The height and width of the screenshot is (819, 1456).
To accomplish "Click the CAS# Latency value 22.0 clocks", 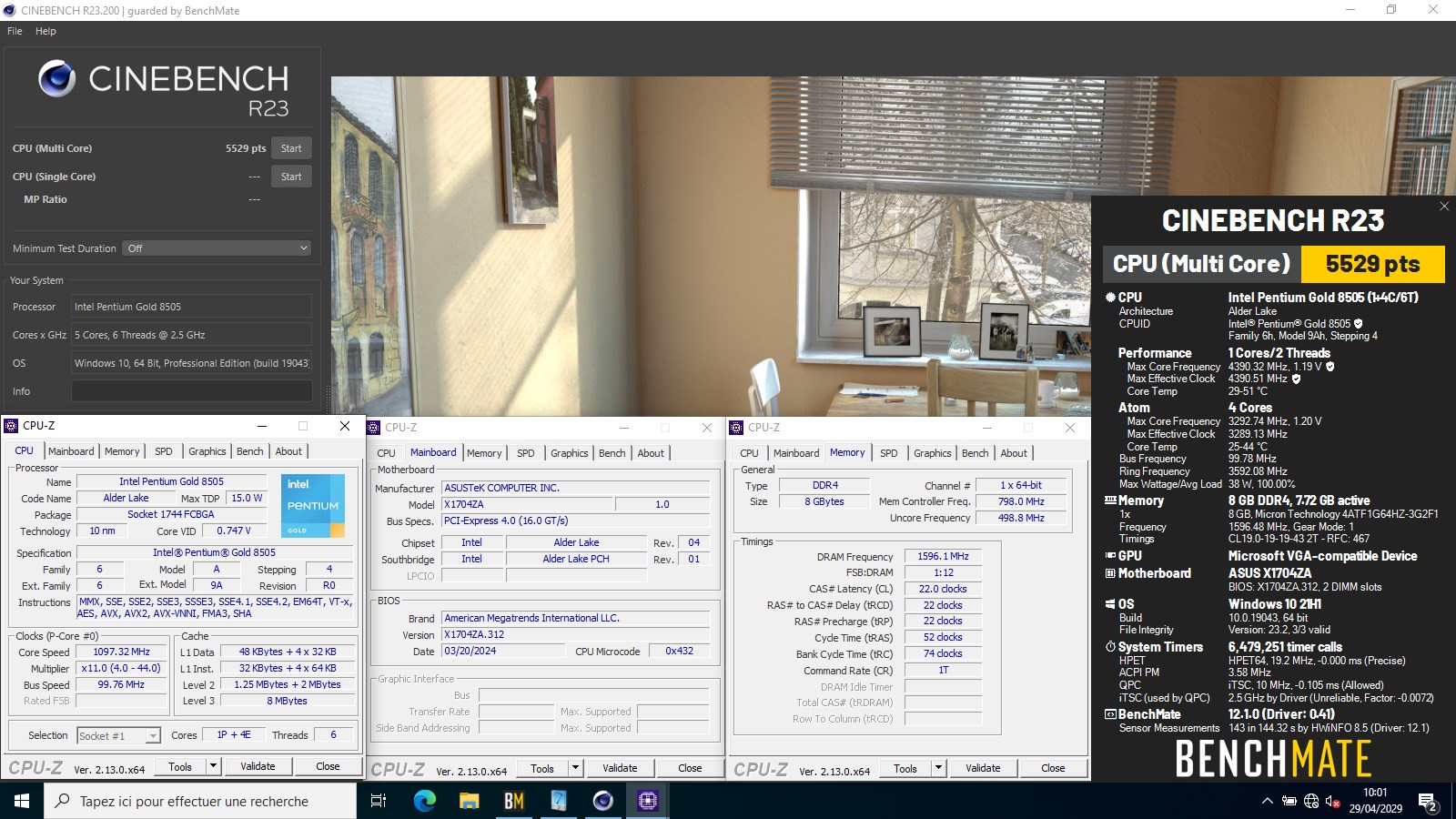I will (943, 589).
